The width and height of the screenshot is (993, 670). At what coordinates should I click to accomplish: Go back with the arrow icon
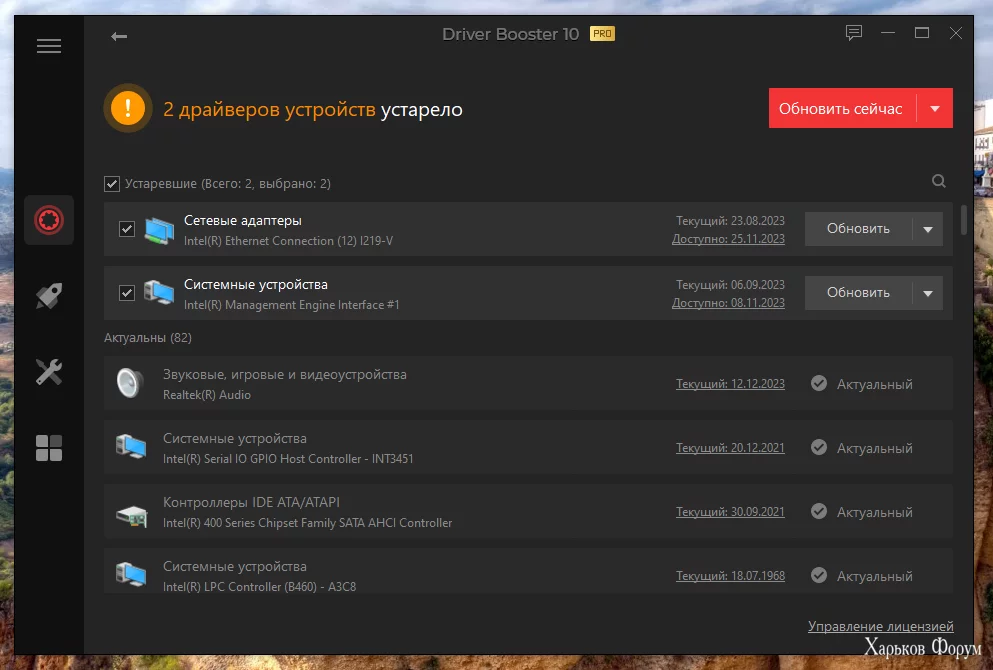(x=119, y=37)
